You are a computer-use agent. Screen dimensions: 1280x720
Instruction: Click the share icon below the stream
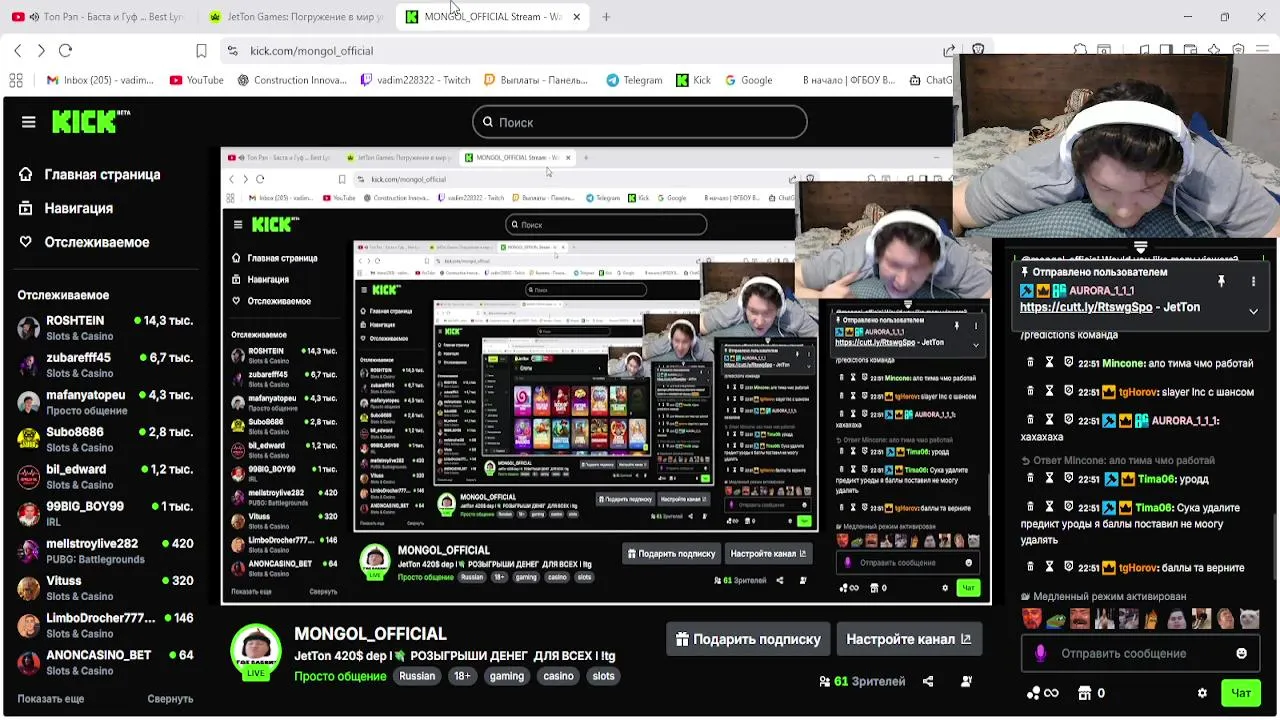click(x=928, y=681)
